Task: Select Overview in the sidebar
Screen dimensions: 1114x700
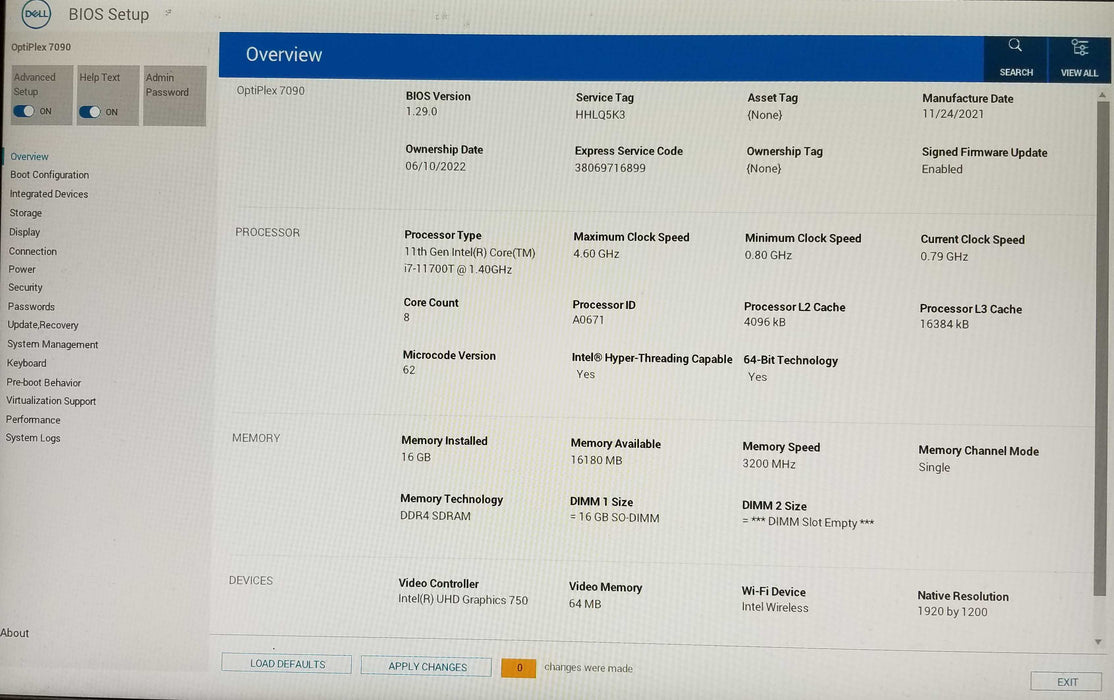Action: [29, 156]
